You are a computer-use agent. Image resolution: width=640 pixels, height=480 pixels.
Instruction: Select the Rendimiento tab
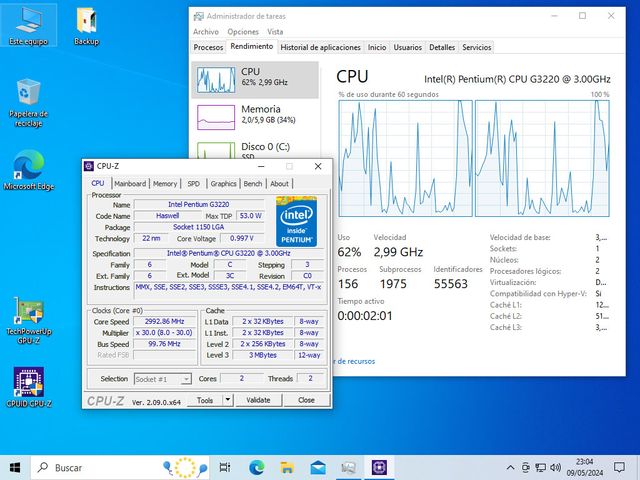[251, 47]
